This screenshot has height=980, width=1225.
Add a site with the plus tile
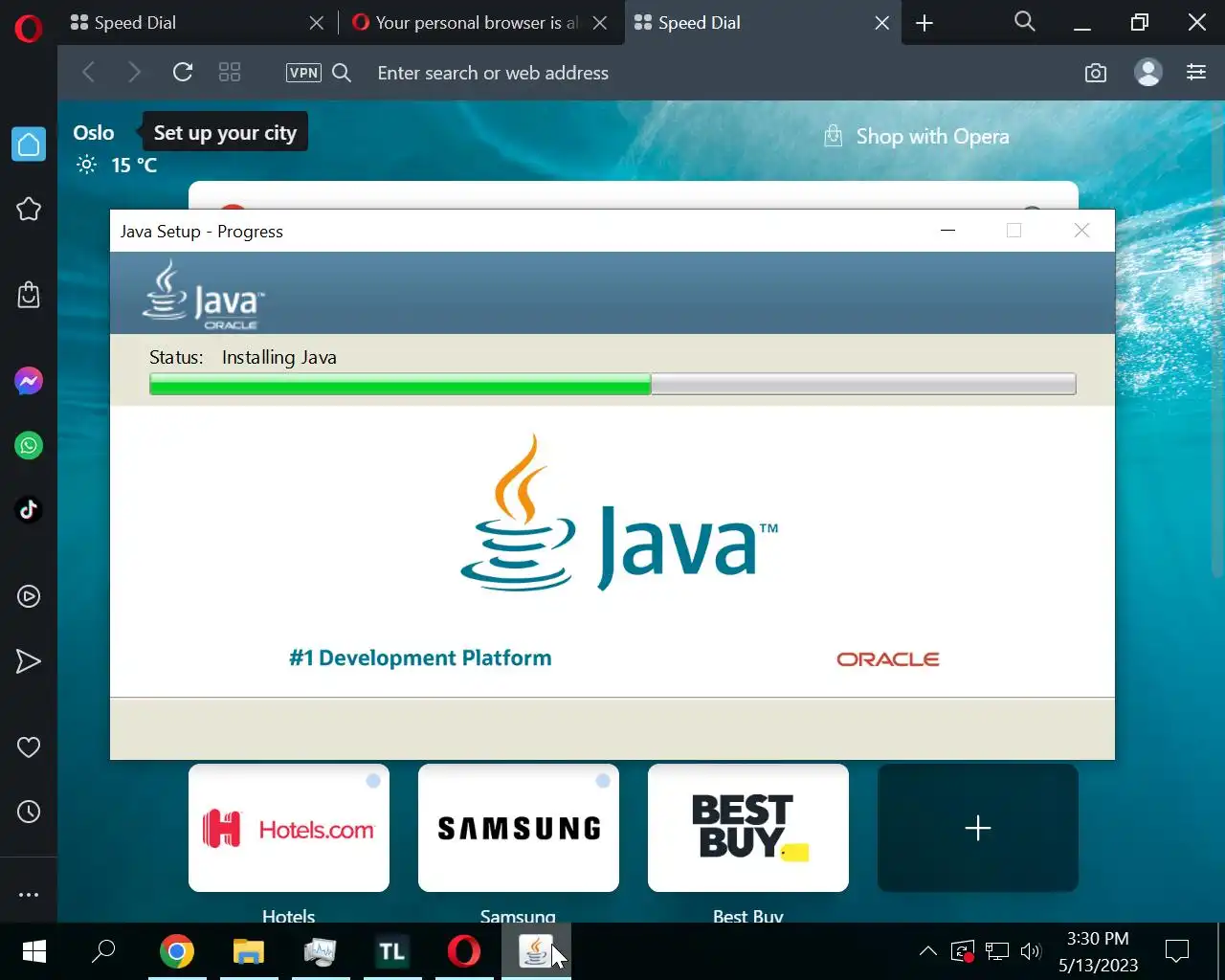point(978,828)
